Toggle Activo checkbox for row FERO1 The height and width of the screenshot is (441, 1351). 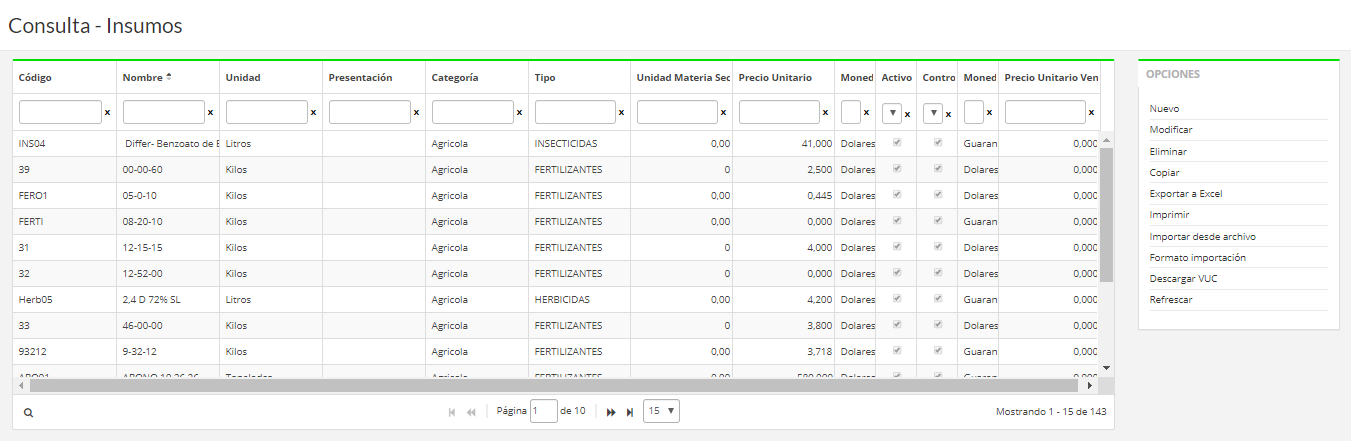pyautogui.click(x=897, y=195)
